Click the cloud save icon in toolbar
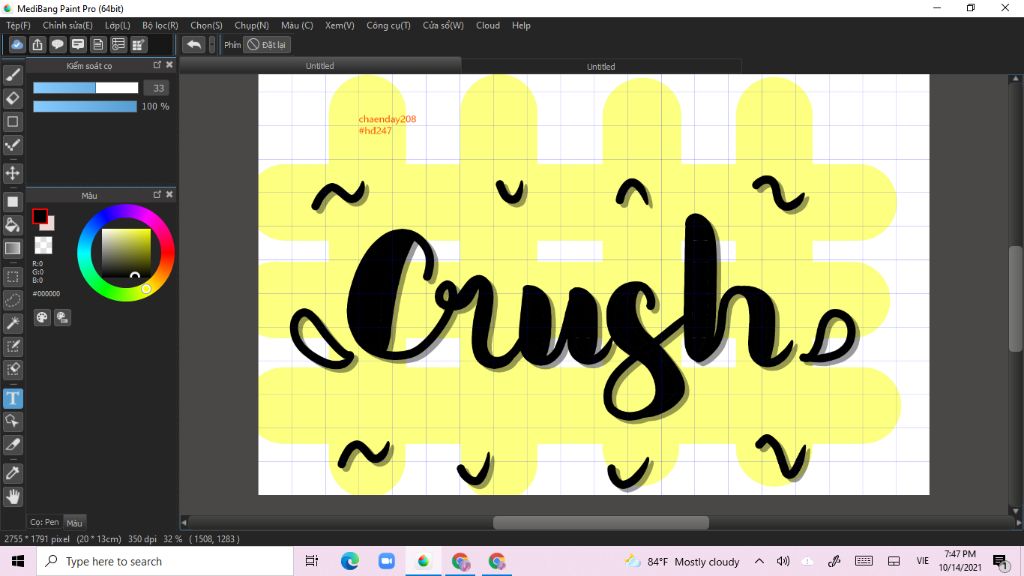The height and width of the screenshot is (576, 1024). 17,44
